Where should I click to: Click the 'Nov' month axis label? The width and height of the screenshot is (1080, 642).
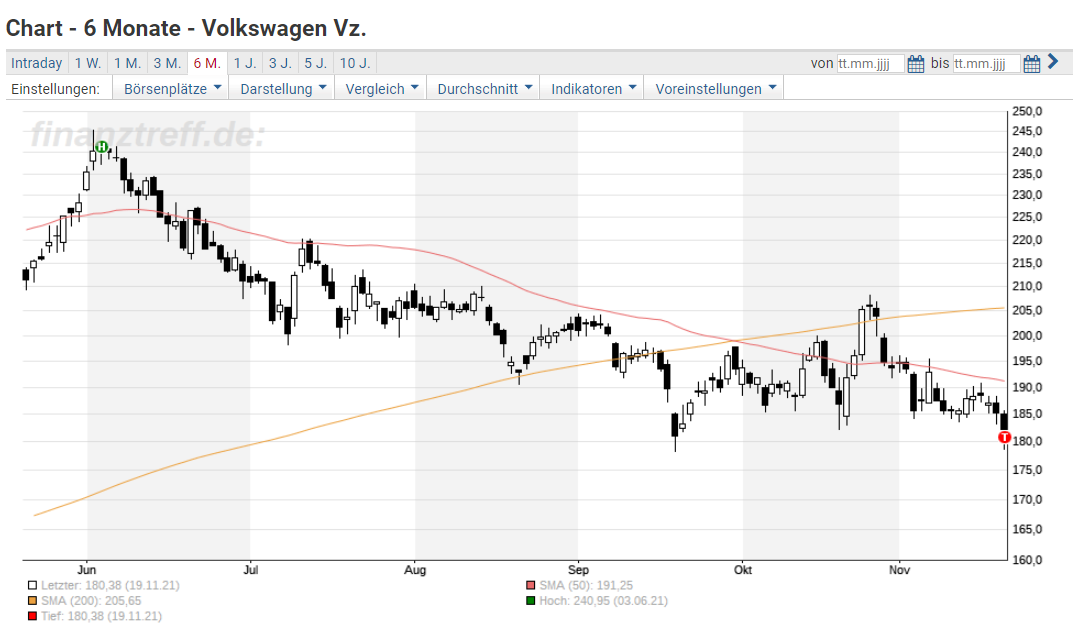[x=900, y=570]
